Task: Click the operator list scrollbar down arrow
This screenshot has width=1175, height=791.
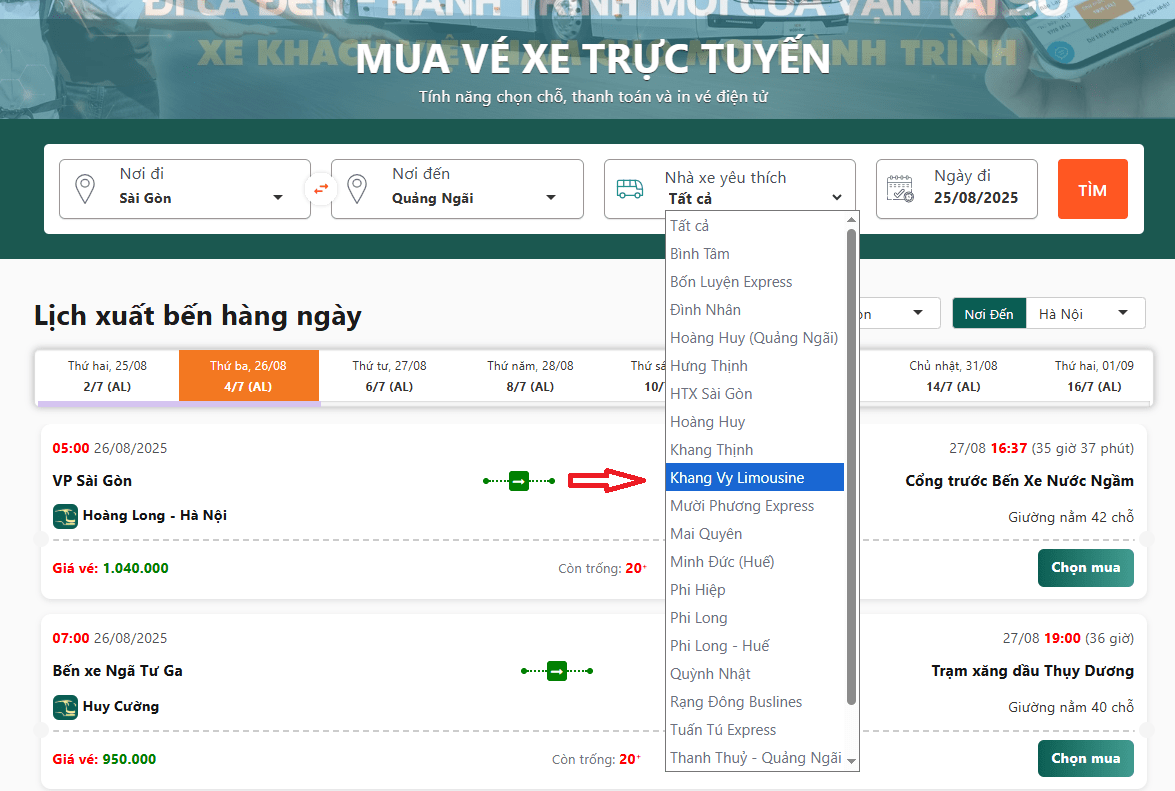Action: click(x=852, y=761)
